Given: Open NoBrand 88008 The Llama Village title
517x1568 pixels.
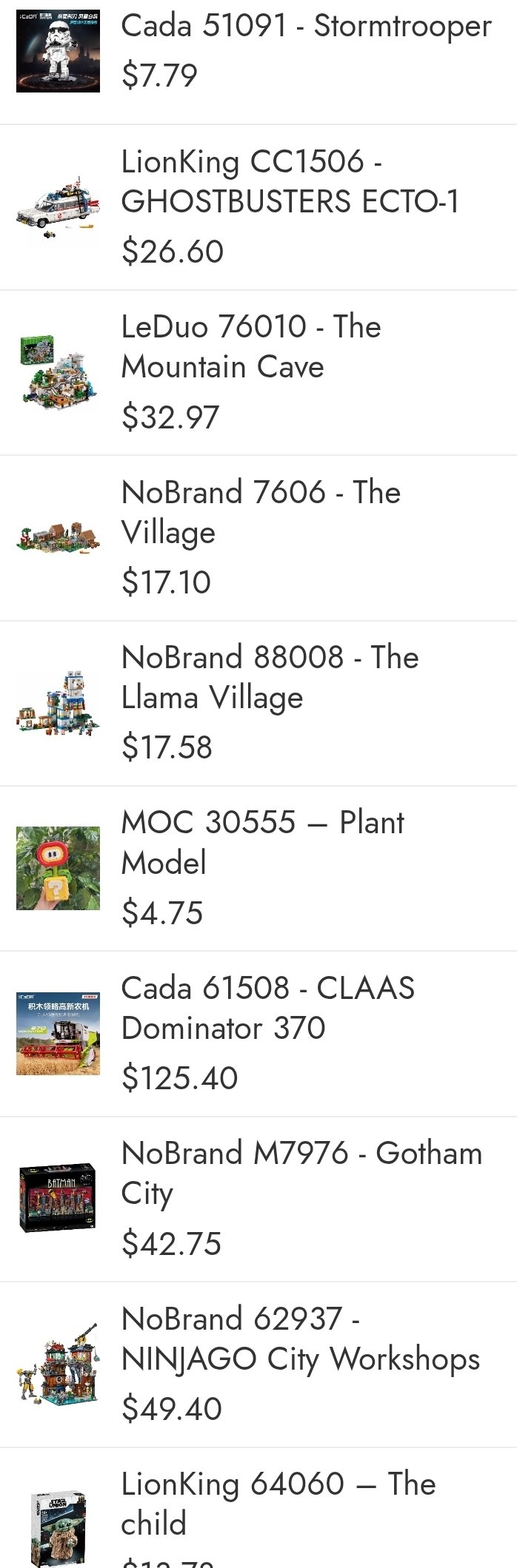Looking at the screenshot, I should pos(270,677).
